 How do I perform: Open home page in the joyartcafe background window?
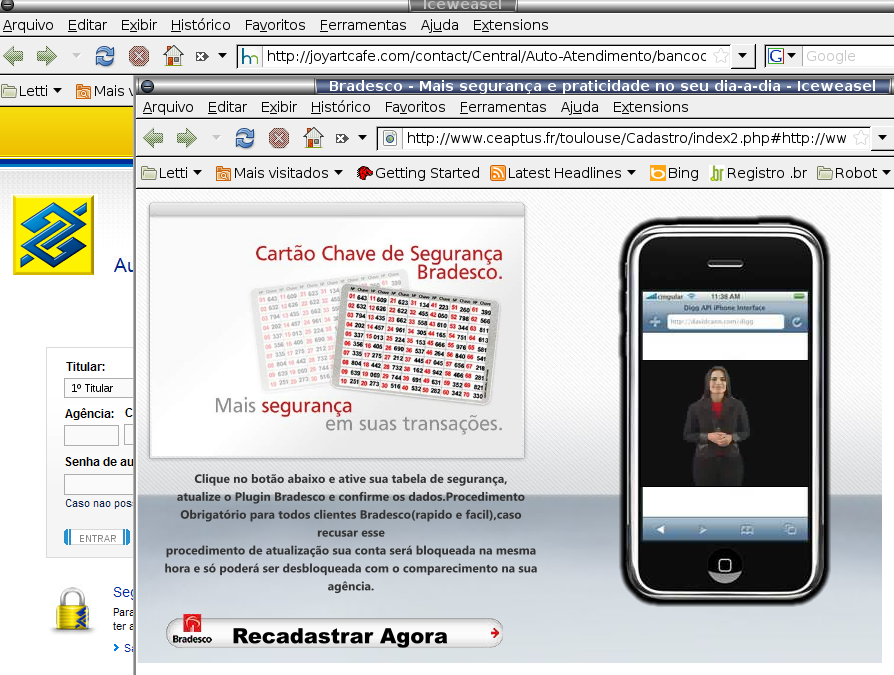(x=173, y=56)
